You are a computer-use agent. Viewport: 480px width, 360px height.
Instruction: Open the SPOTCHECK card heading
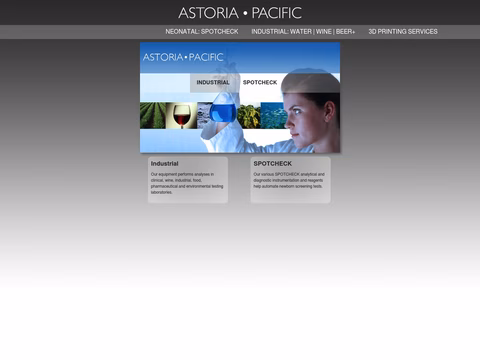point(272,164)
